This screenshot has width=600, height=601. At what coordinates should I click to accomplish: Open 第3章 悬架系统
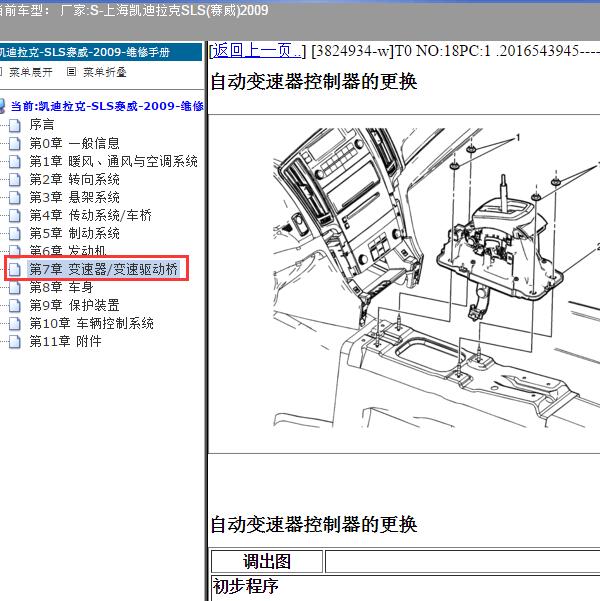pos(74,197)
